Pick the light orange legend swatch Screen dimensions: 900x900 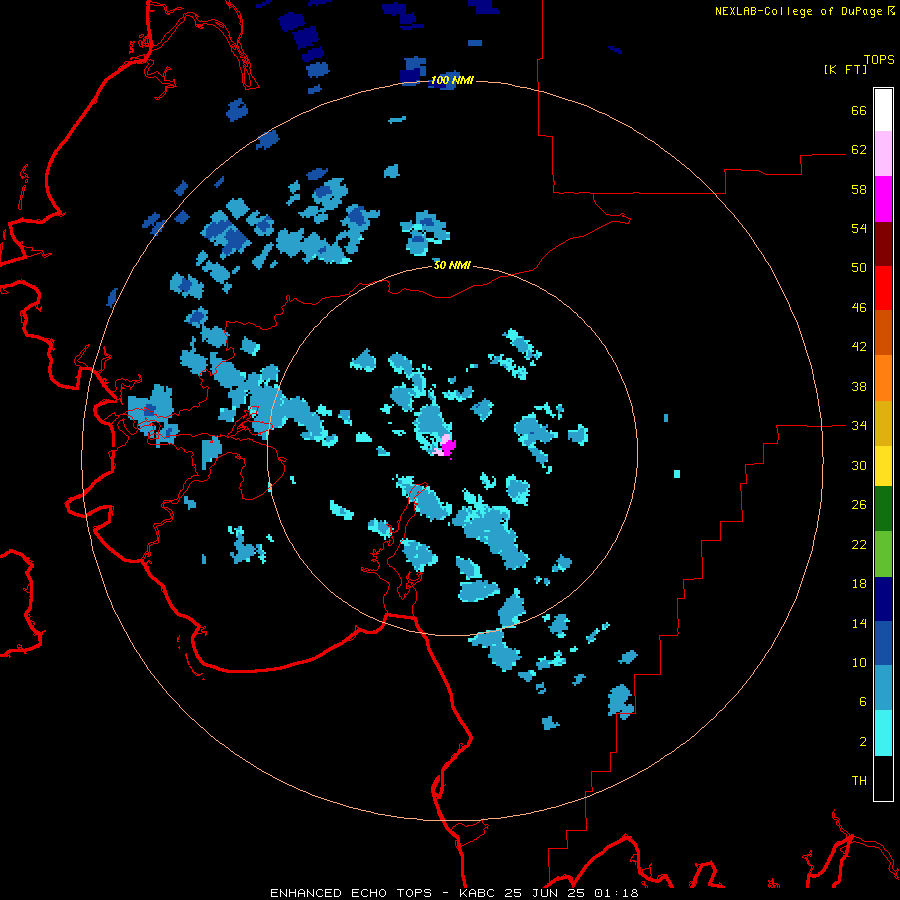[883, 378]
